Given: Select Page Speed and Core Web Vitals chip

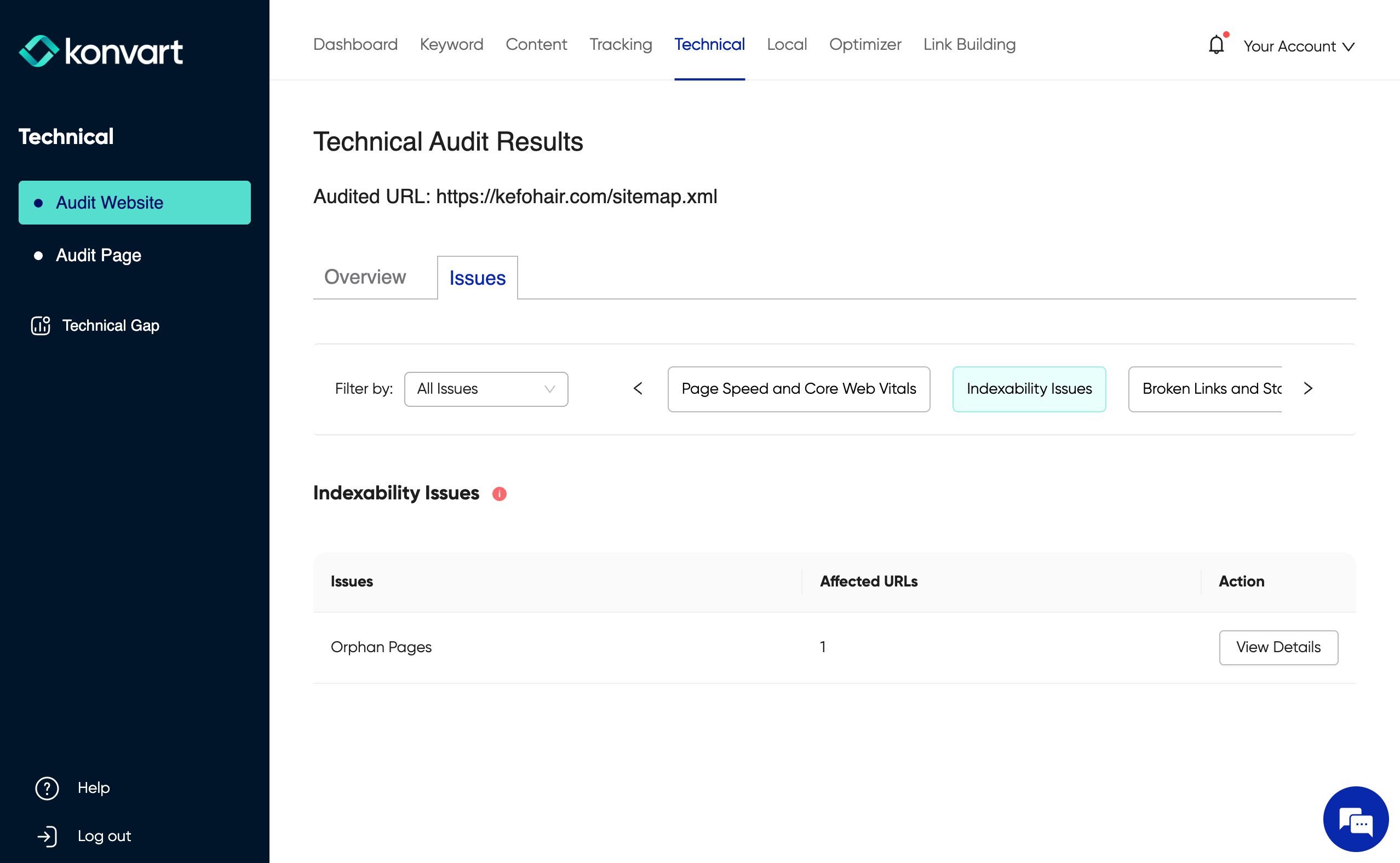Looking at the screenshot, I should (799, 389).
